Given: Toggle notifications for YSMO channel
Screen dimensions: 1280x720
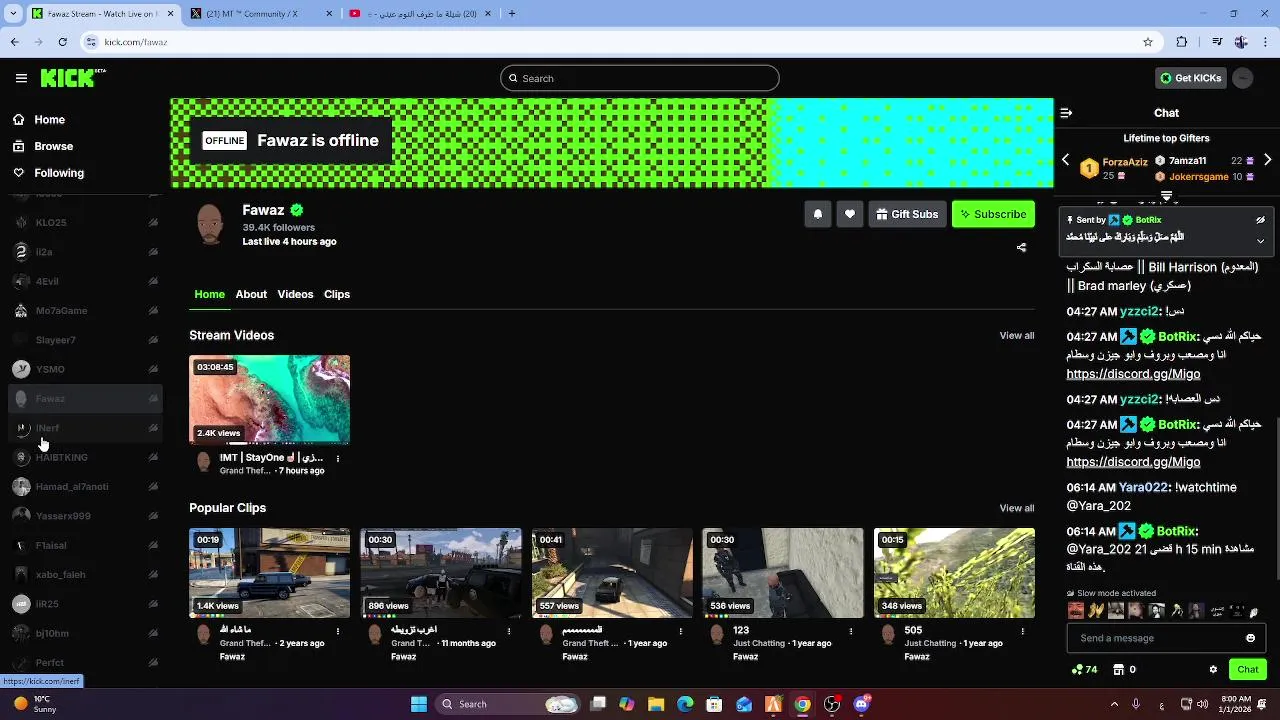Looking at the screenshot, I should tap(153, 369).
